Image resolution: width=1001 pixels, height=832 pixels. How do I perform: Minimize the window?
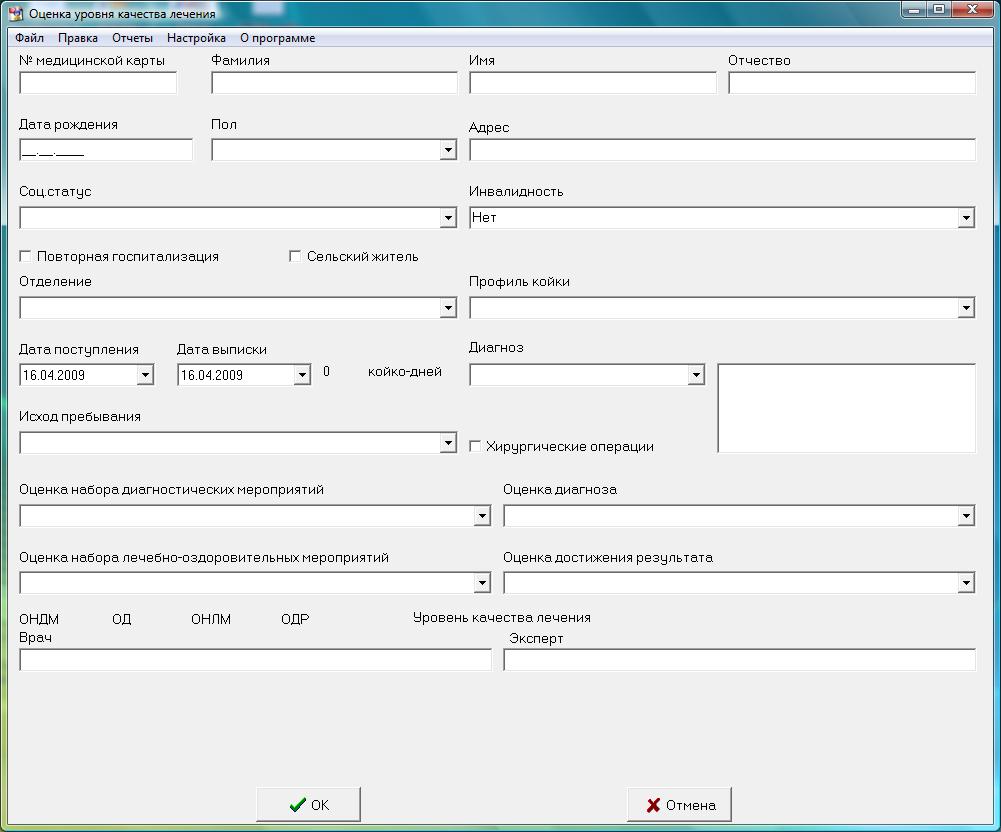[914, 10]
